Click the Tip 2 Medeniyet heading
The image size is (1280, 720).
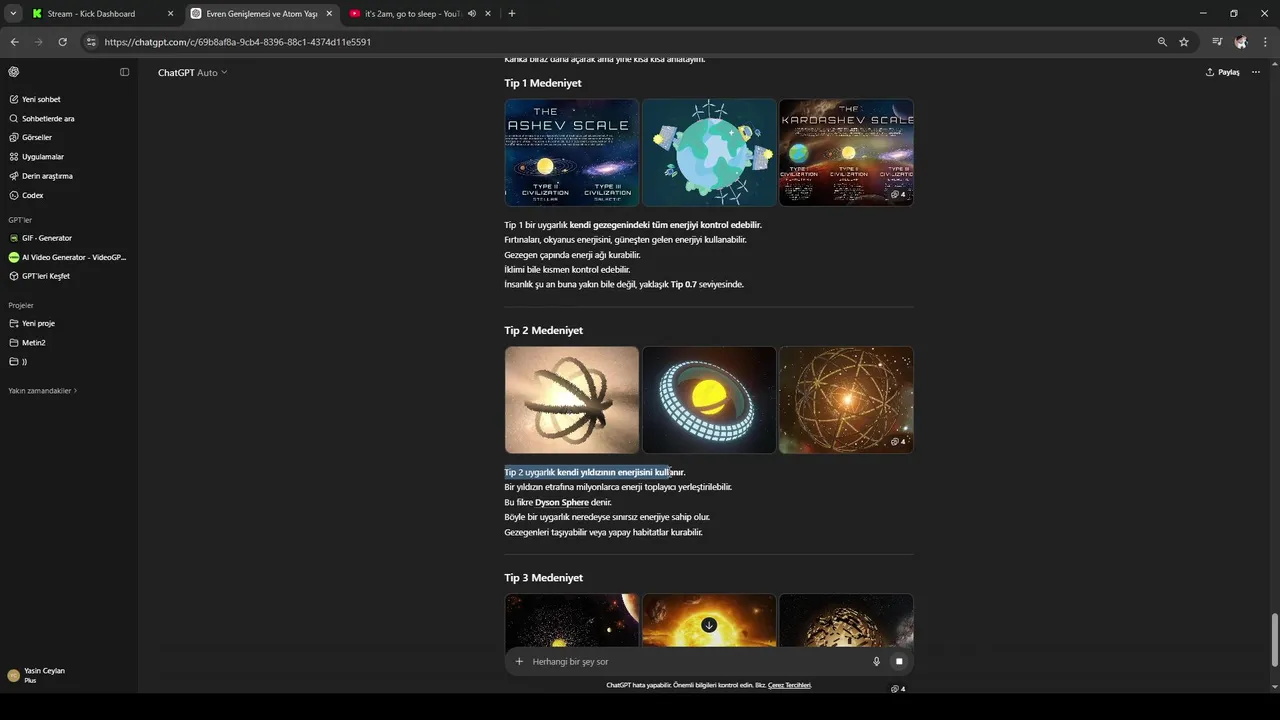[x=543, y=330]
